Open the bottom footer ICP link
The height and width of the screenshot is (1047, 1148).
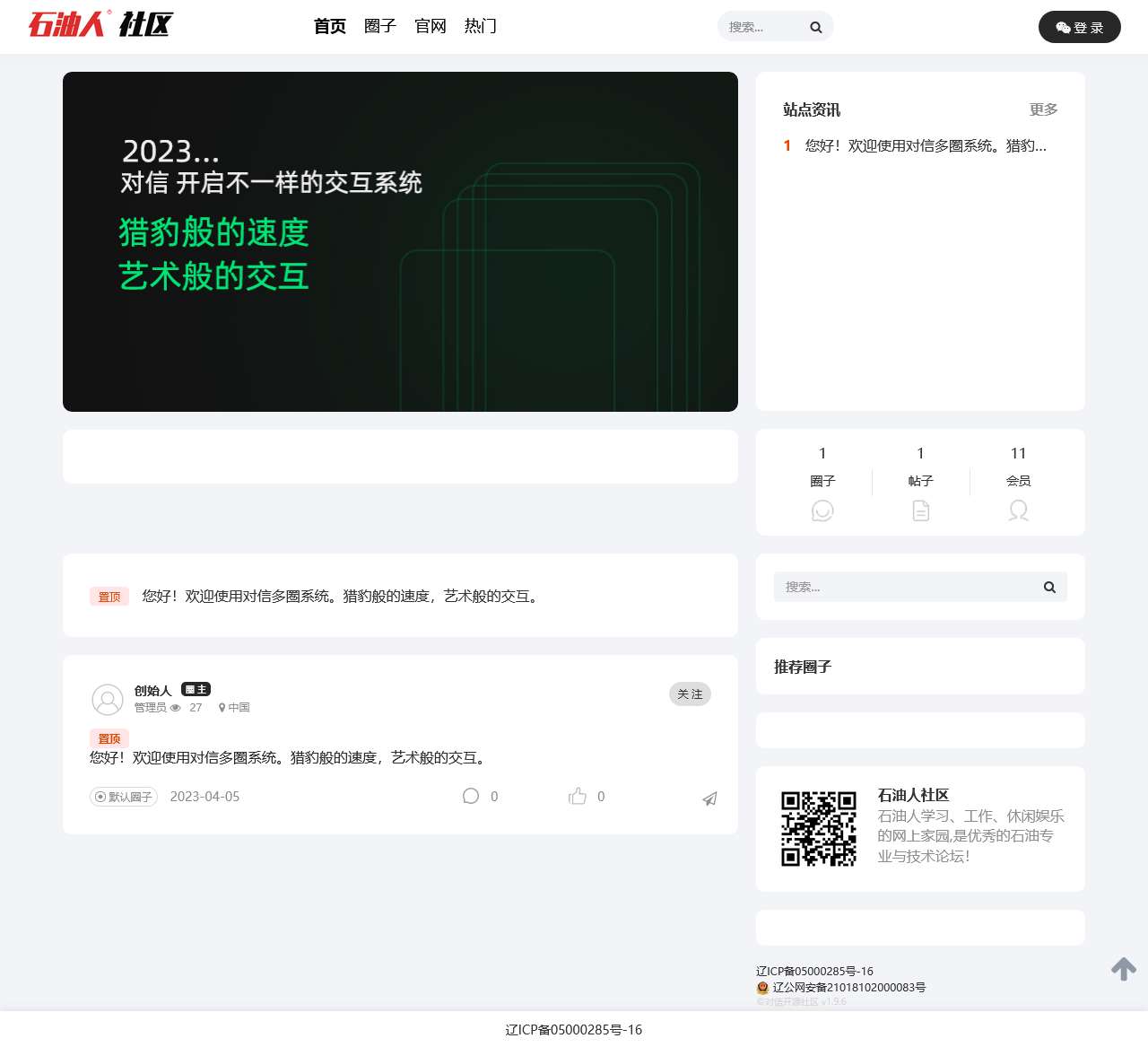[574, 1030]
